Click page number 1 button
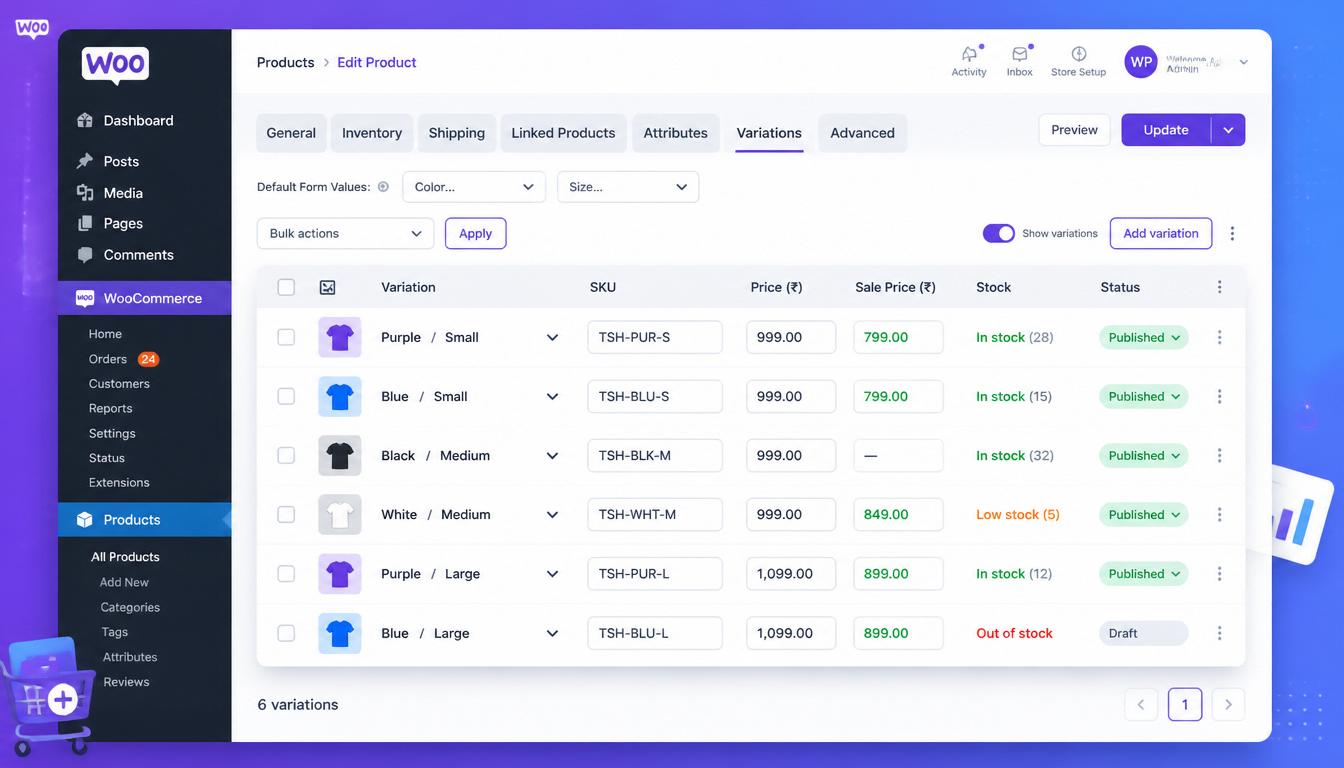Image resolution: width=1344 pixels, height=768 pixels. [1185, 704]
